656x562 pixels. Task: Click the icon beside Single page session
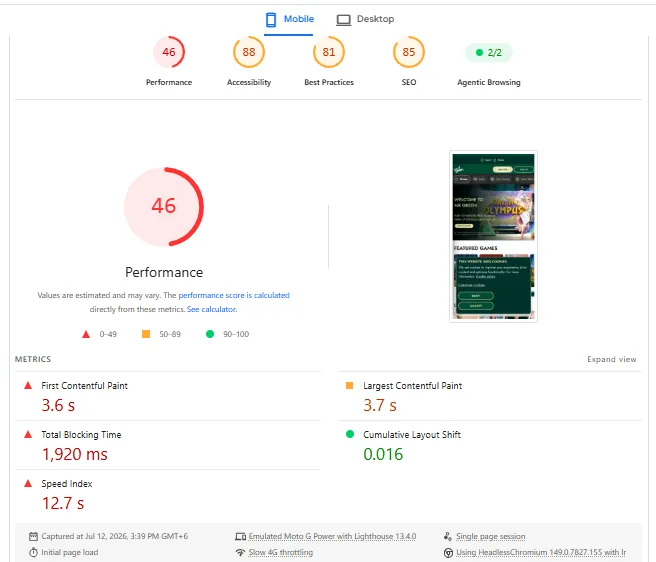448,536
